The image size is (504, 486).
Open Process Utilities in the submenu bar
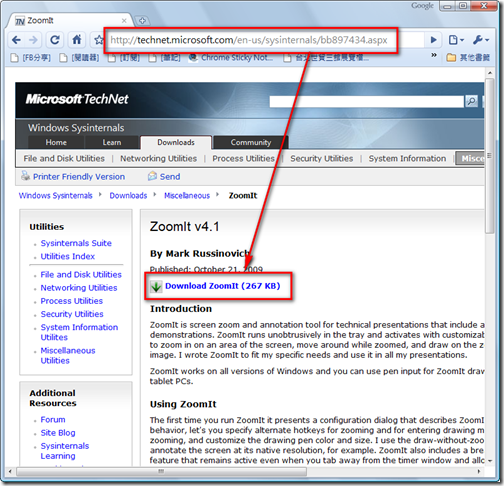click(243, 159)
